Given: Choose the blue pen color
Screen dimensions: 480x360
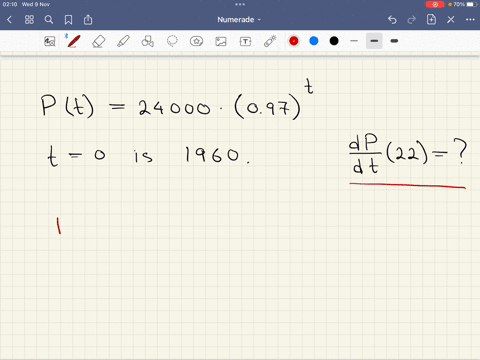Looking at the screenshot, I should tap(314, 41).
